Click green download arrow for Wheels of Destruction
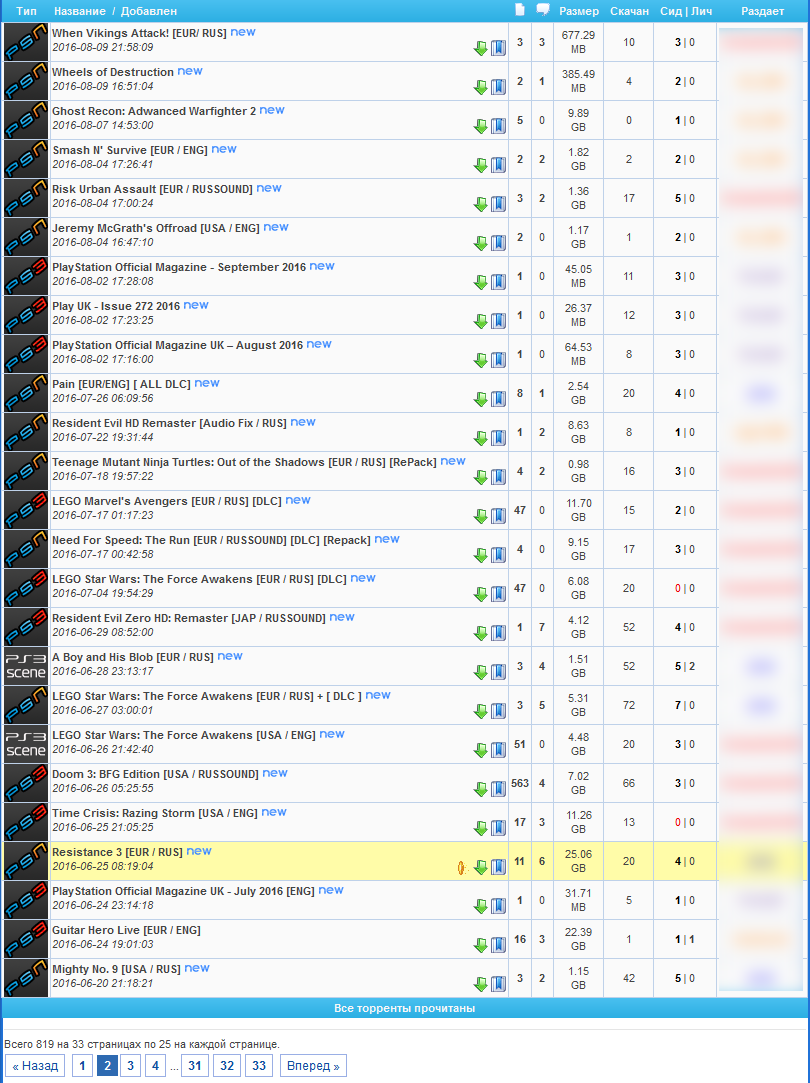Viewport: 810px width, 1083px height. (481, 88)
